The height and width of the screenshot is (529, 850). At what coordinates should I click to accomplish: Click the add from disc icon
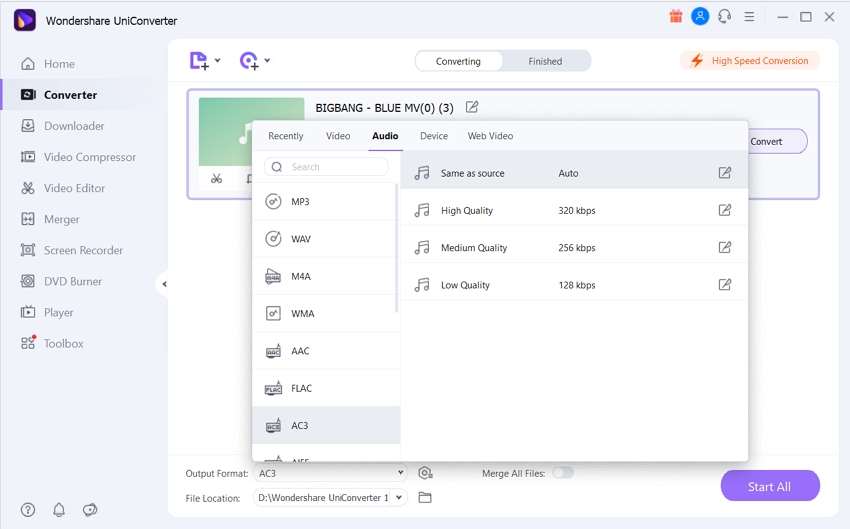[x=249, y=61]
